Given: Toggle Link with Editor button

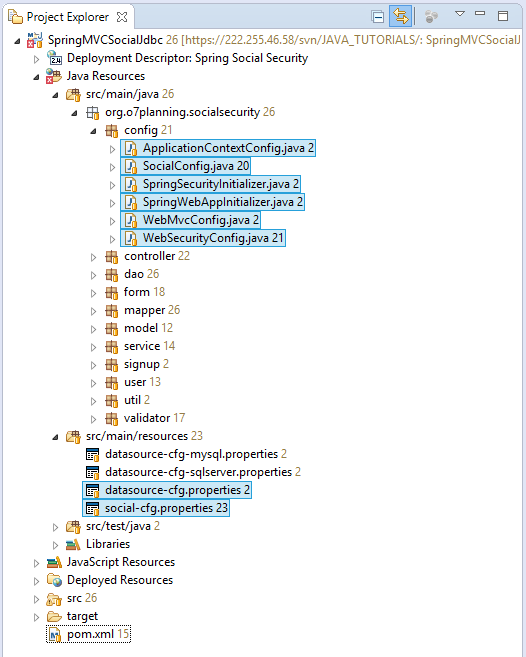Looking at the screenshot, I should coord(401,17).
